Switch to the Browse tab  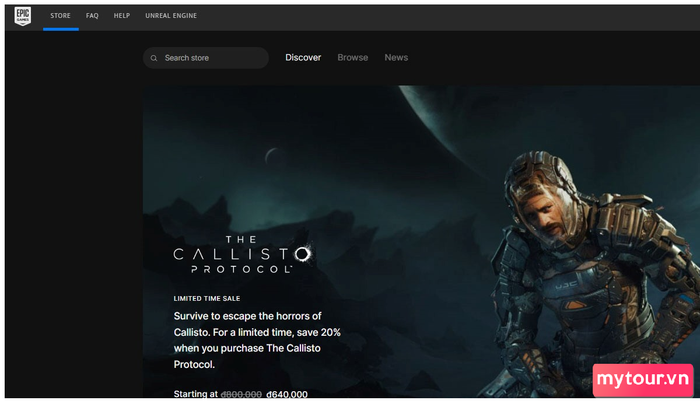[x=353, y=58]
